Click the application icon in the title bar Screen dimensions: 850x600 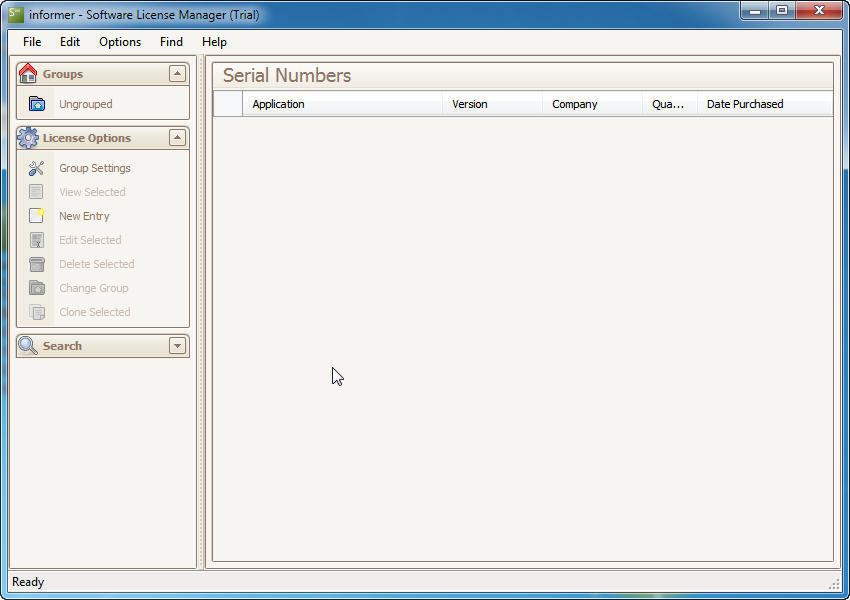(16, 14)
